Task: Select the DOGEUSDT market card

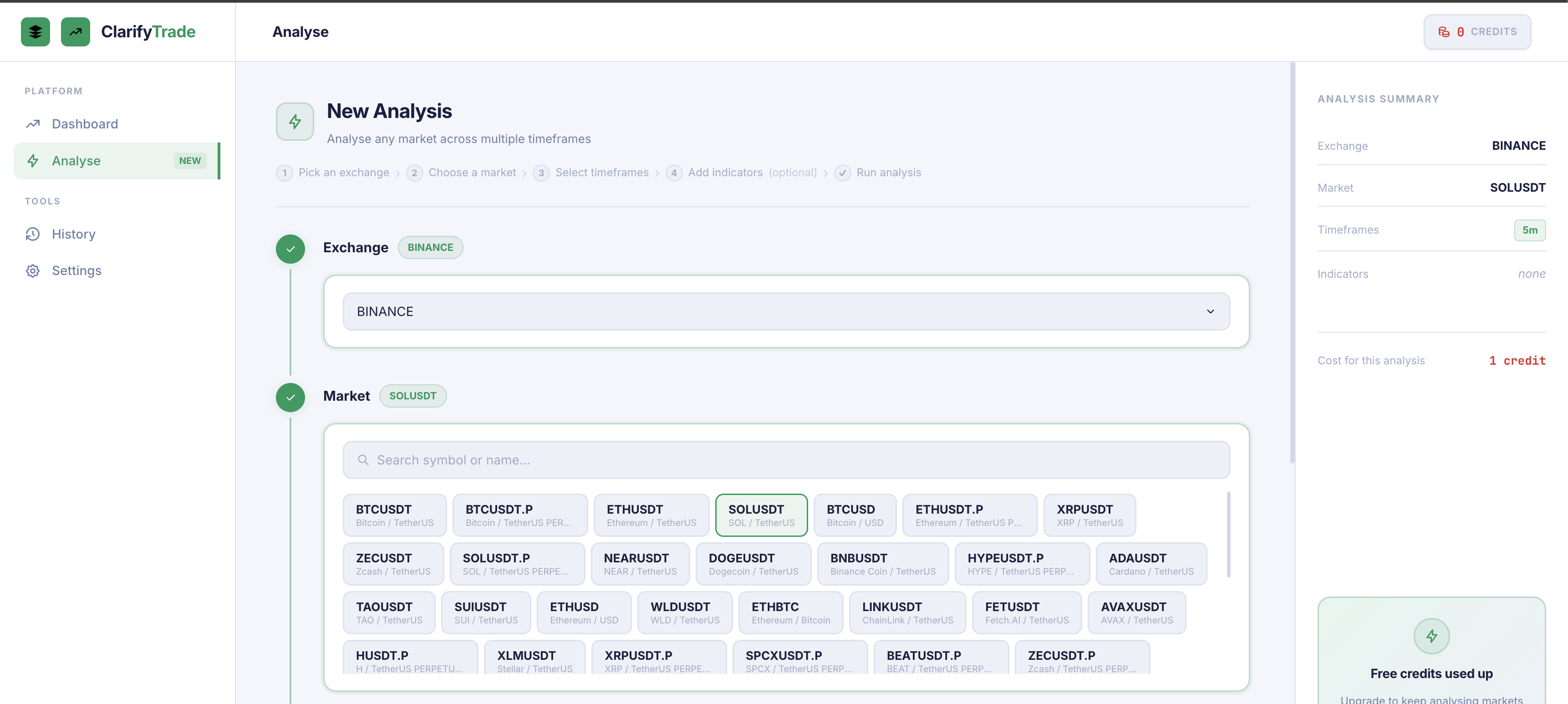Action: 753,564
